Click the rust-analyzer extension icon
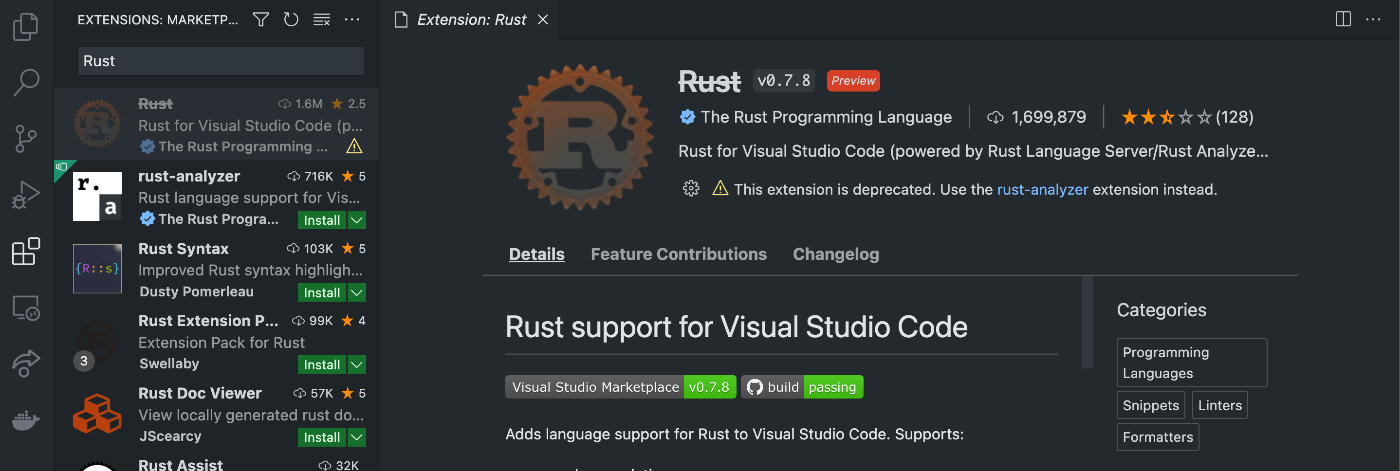1400x471 pixels. 97,196
